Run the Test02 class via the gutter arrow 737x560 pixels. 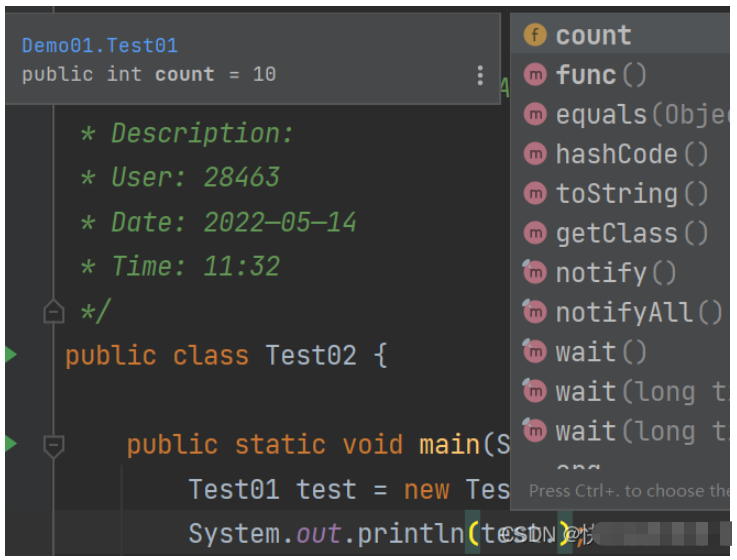(x=10, y=355)
